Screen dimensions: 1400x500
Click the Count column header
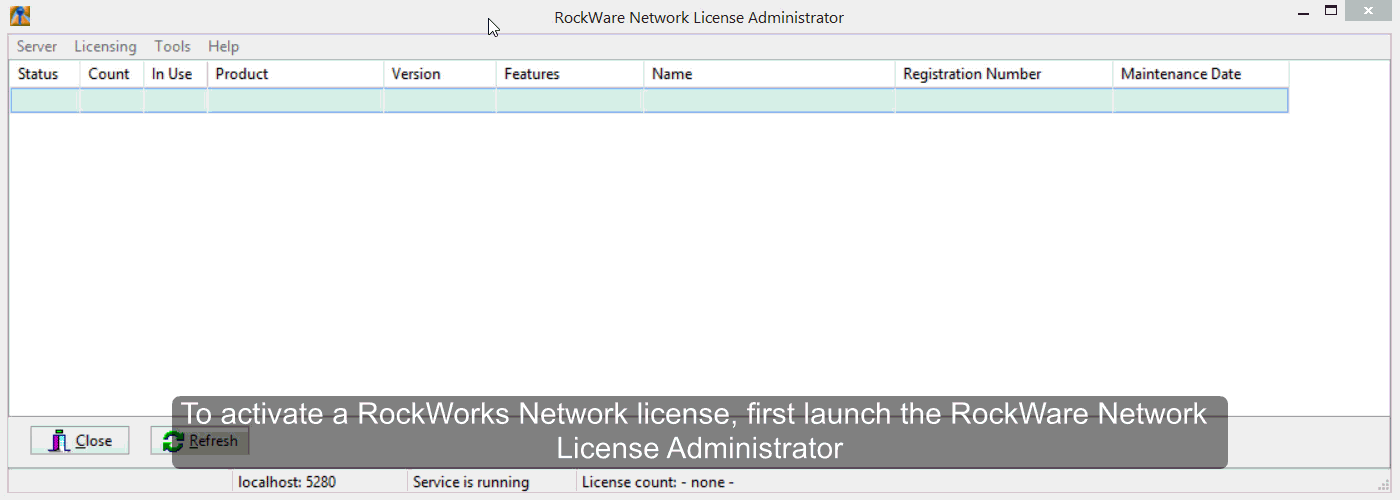tap(111, 74)
